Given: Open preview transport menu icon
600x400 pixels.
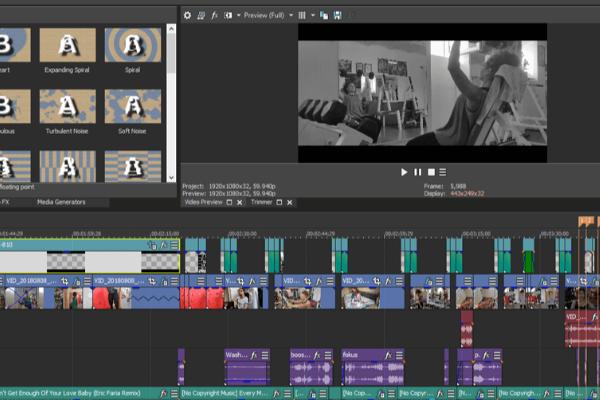Looking at the screenshot, I should [x=443, y=172].
